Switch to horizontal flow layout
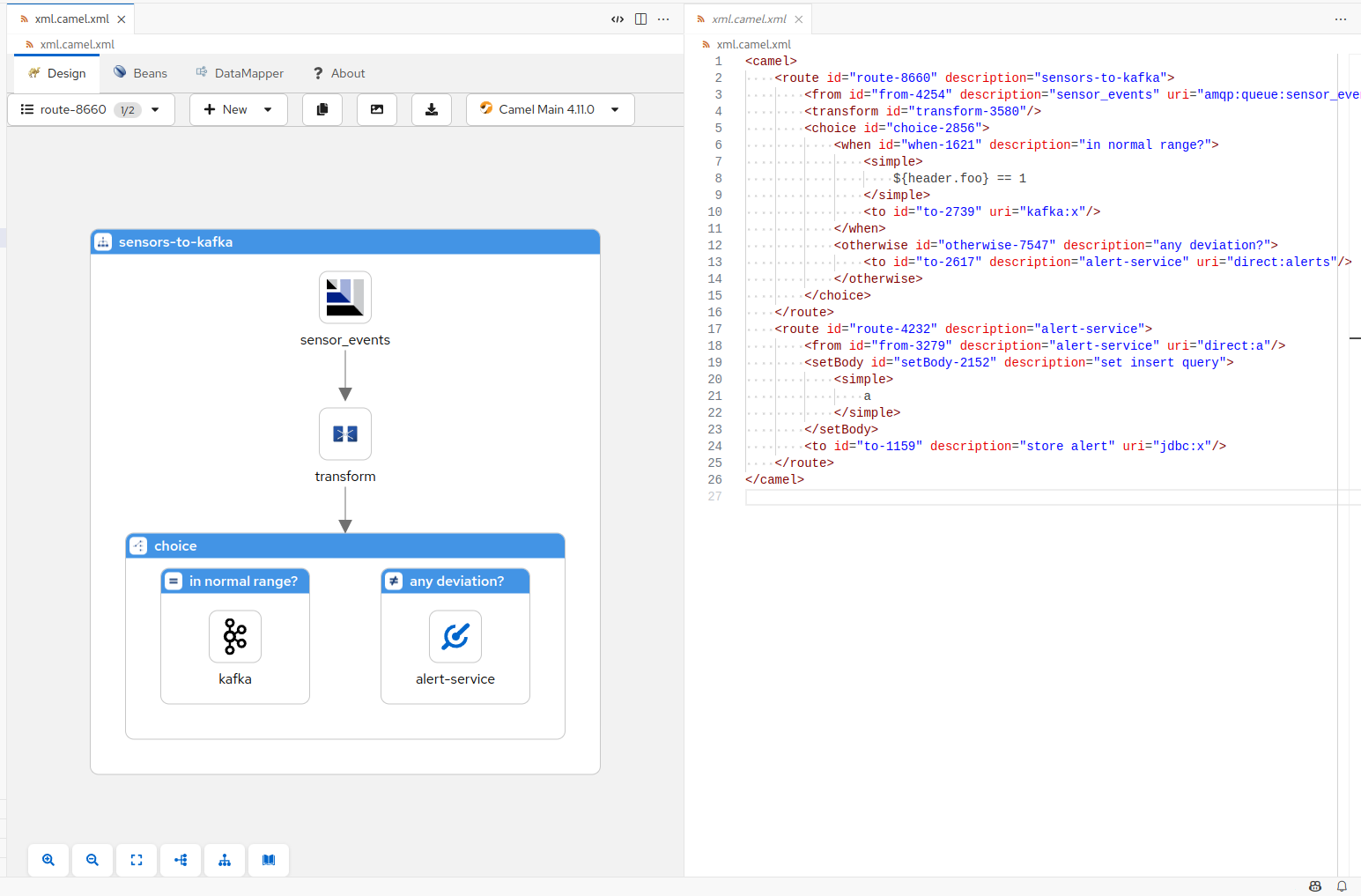1361x896 pixels. [181, 860]
